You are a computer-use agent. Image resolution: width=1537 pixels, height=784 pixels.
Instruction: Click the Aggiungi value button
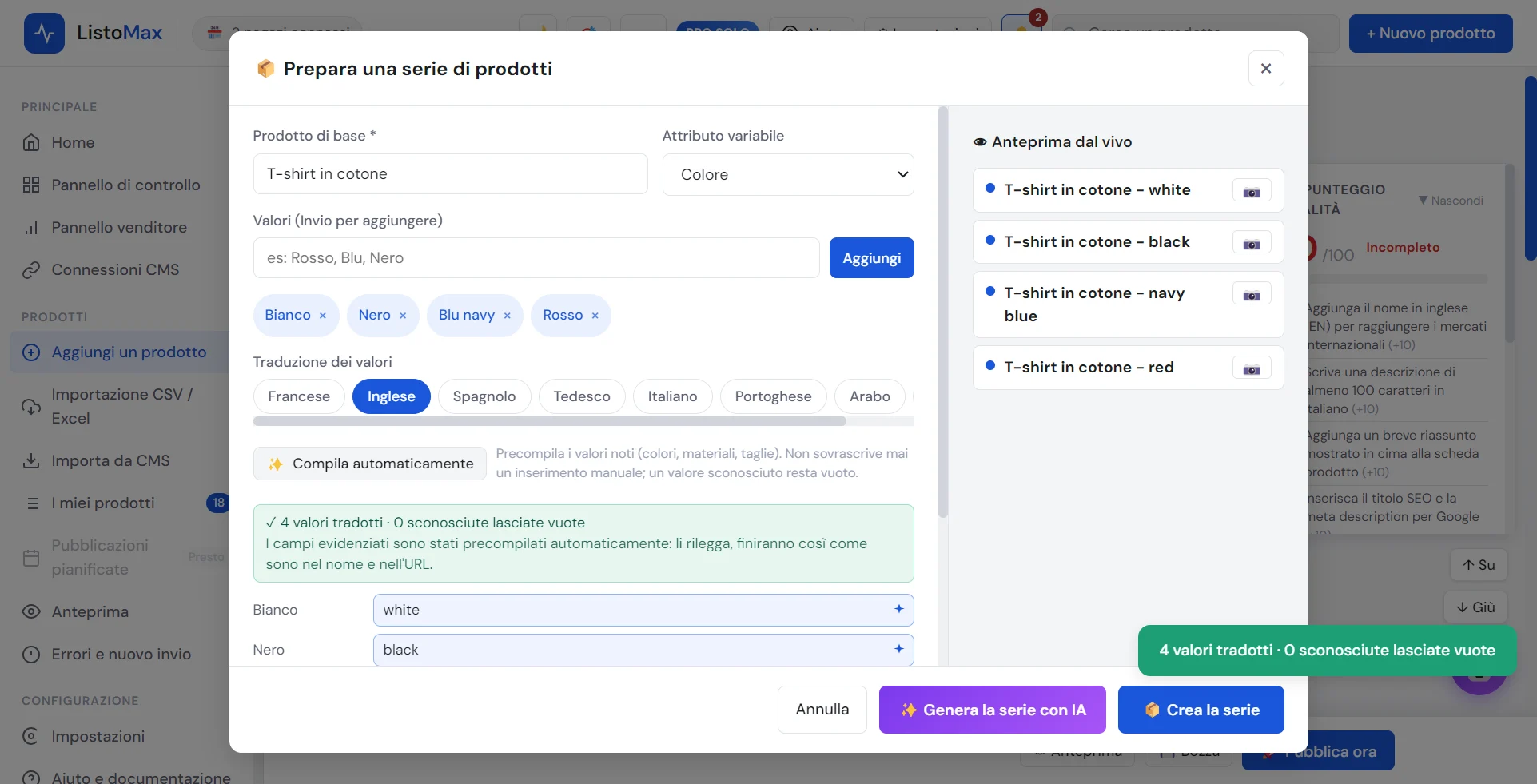coord(872,258)
